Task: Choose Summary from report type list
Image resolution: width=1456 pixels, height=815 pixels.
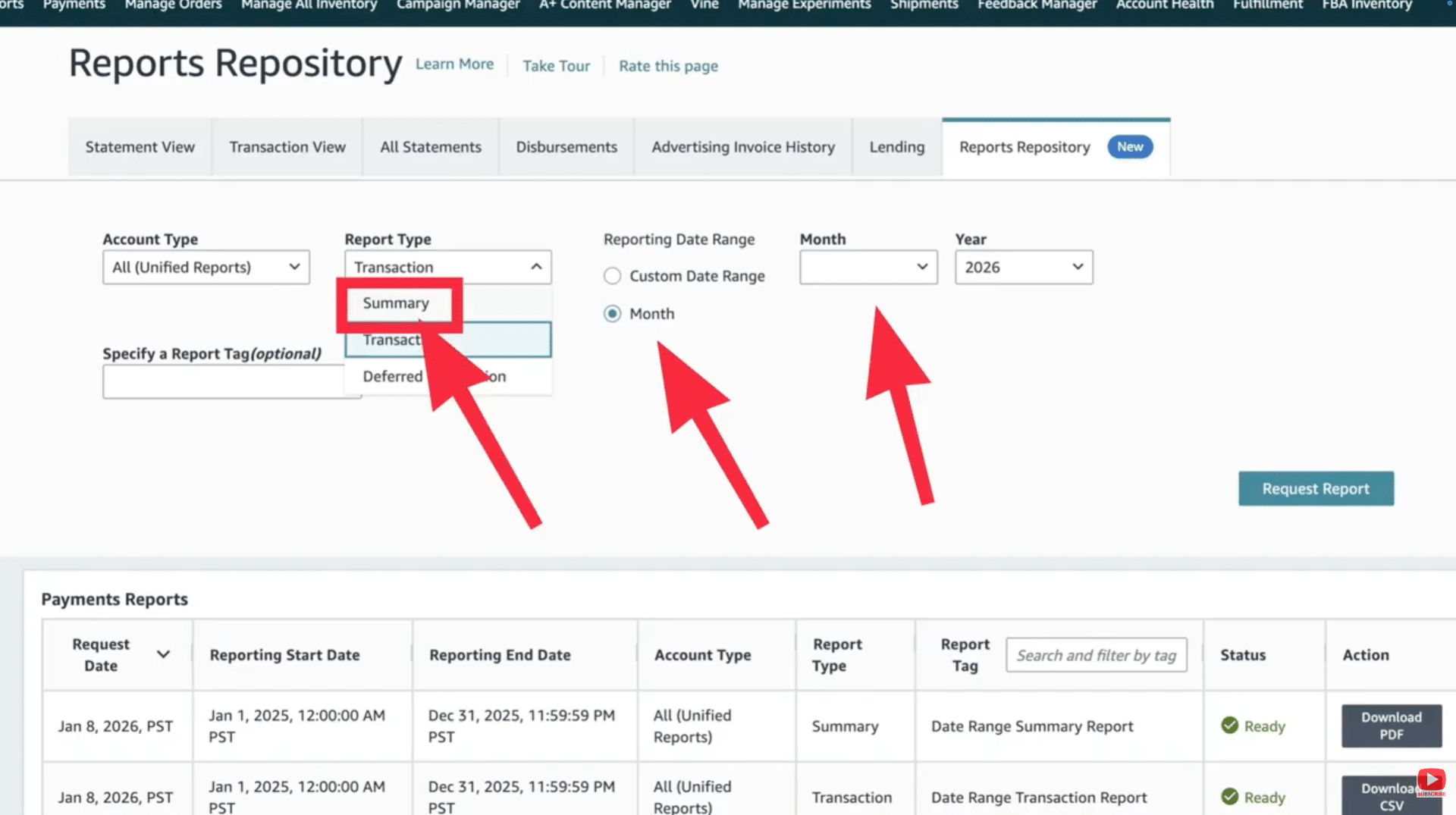Action: pyautogui.click(x=396, y=303)
